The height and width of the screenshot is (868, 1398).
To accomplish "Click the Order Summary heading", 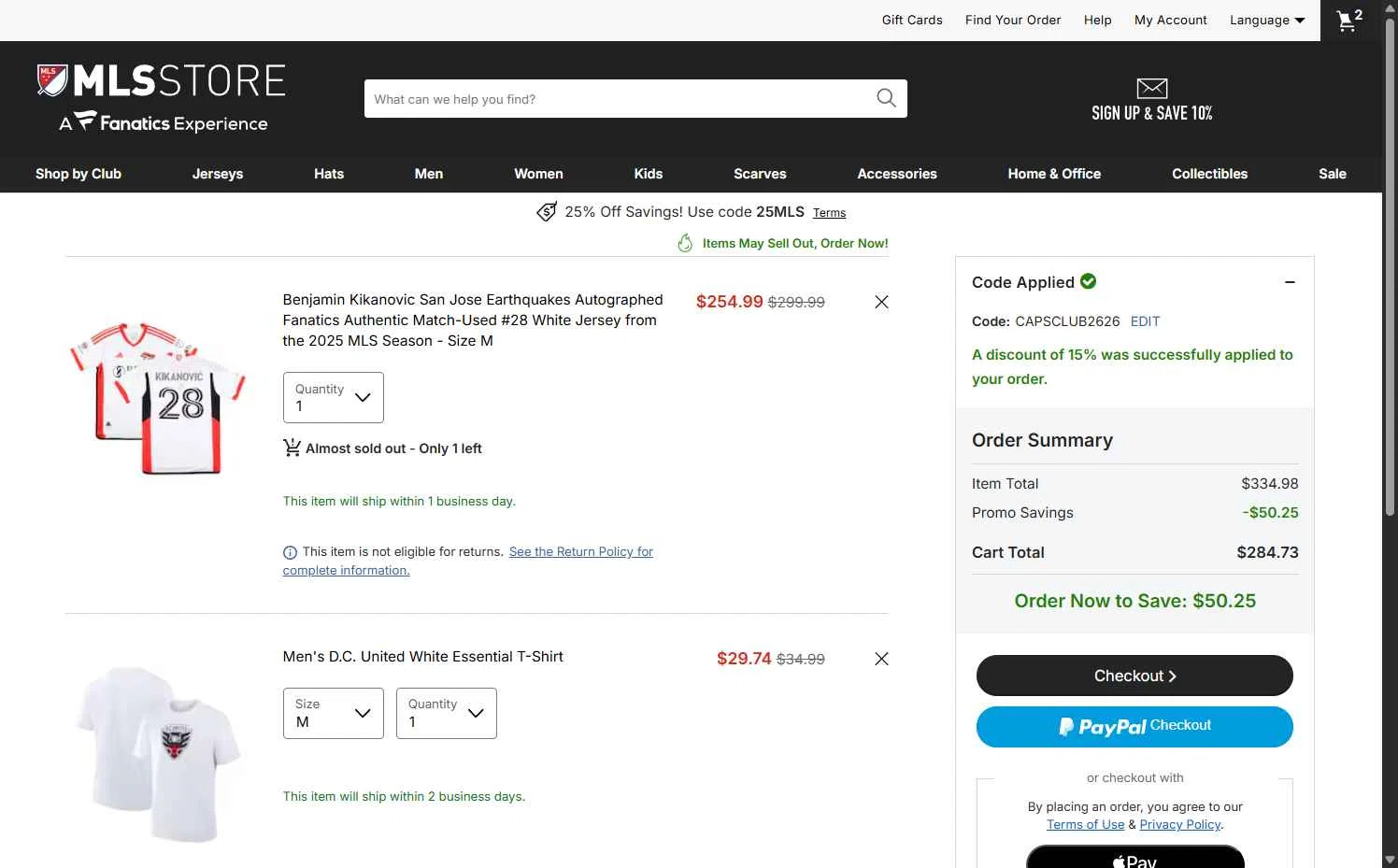I will pyautogui.click(x=1042, y=440).
